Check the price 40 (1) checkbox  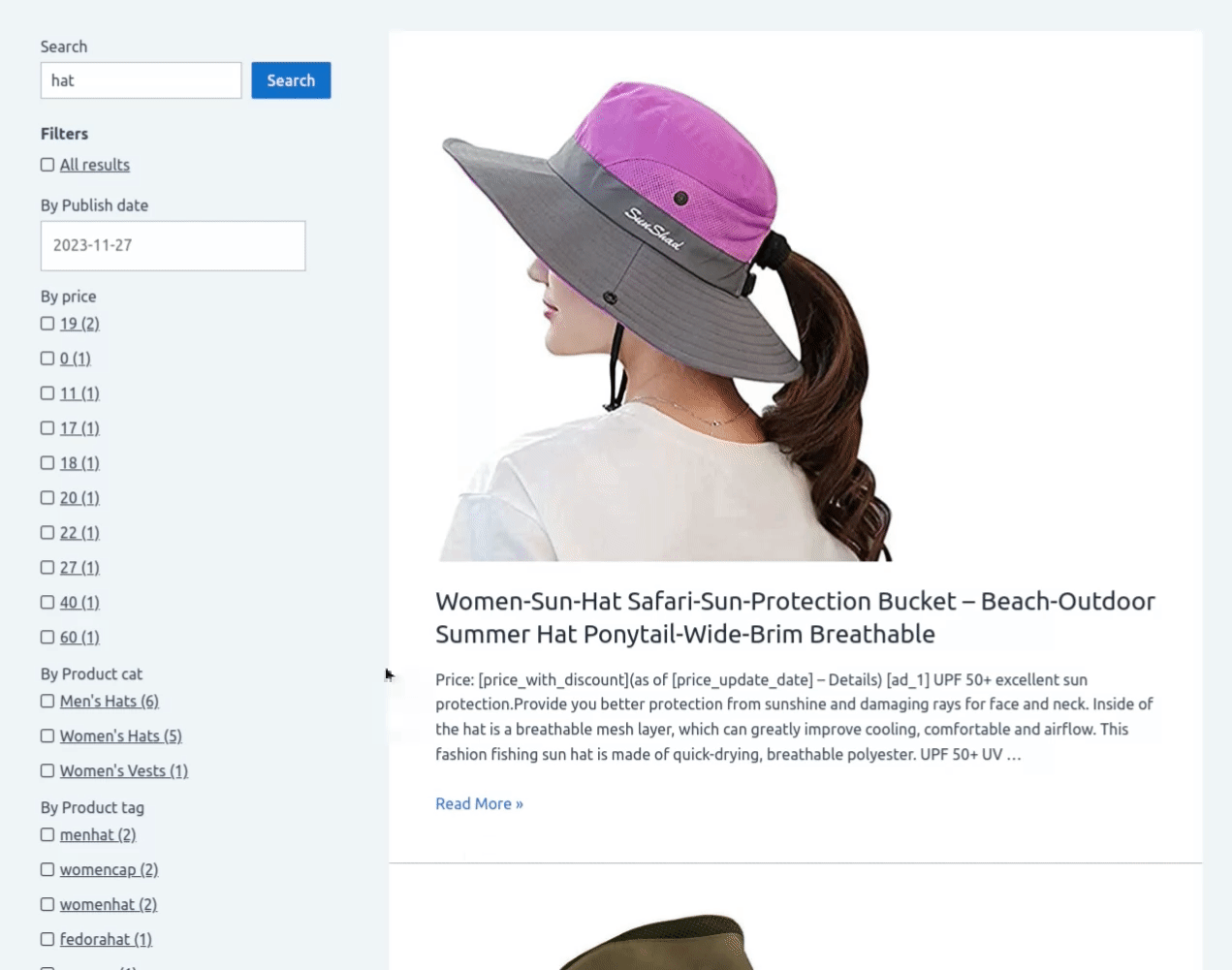click(47, 603)
